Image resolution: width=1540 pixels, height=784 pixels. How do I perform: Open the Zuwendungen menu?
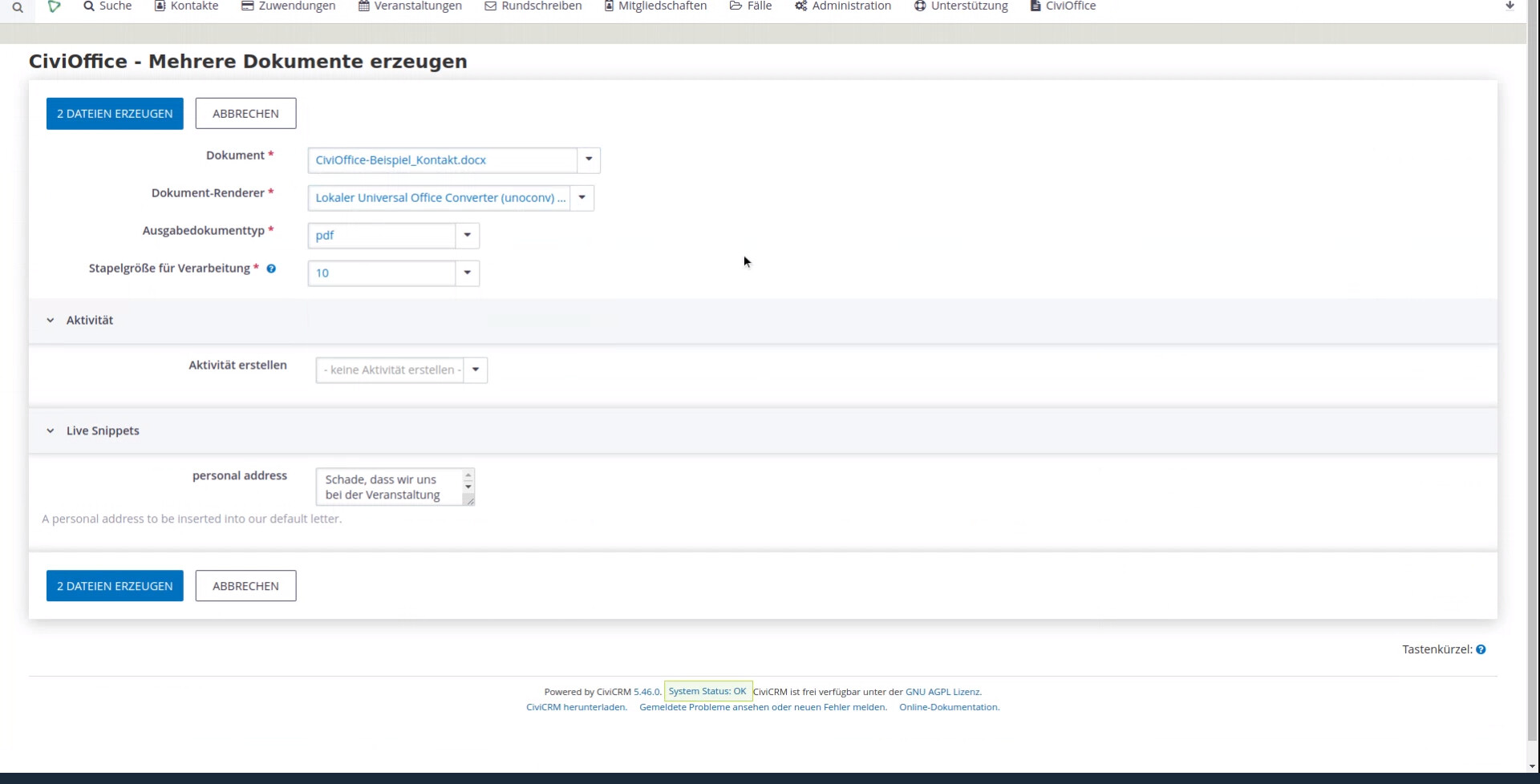[x=289, y=6]
